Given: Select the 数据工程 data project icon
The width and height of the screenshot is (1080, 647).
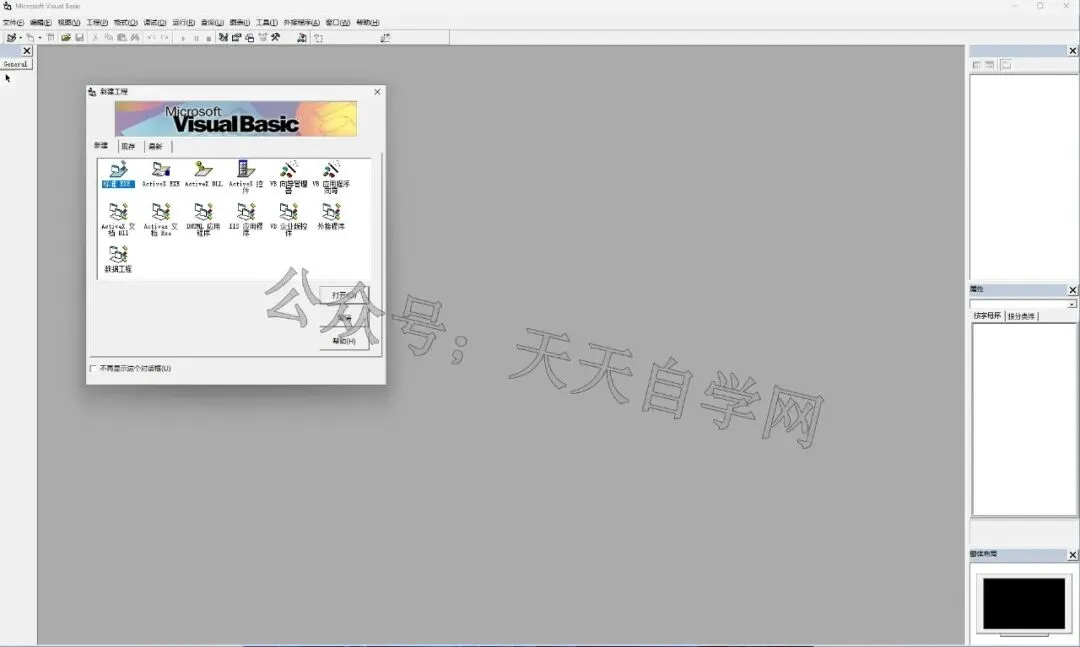Looking at the screenshot, I should (118, 259).
